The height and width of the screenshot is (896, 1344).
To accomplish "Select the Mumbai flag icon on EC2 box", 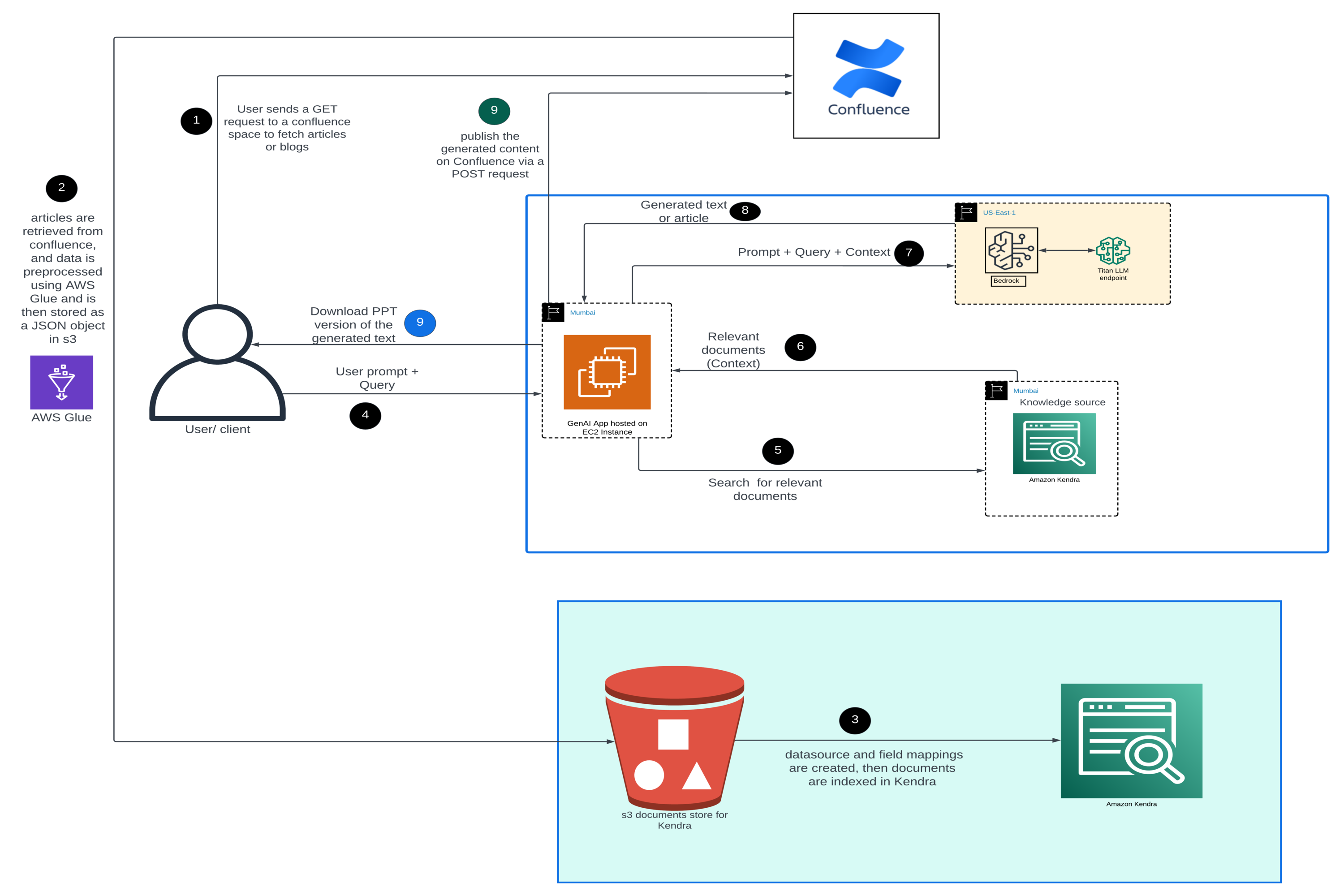I will (552, 313).
